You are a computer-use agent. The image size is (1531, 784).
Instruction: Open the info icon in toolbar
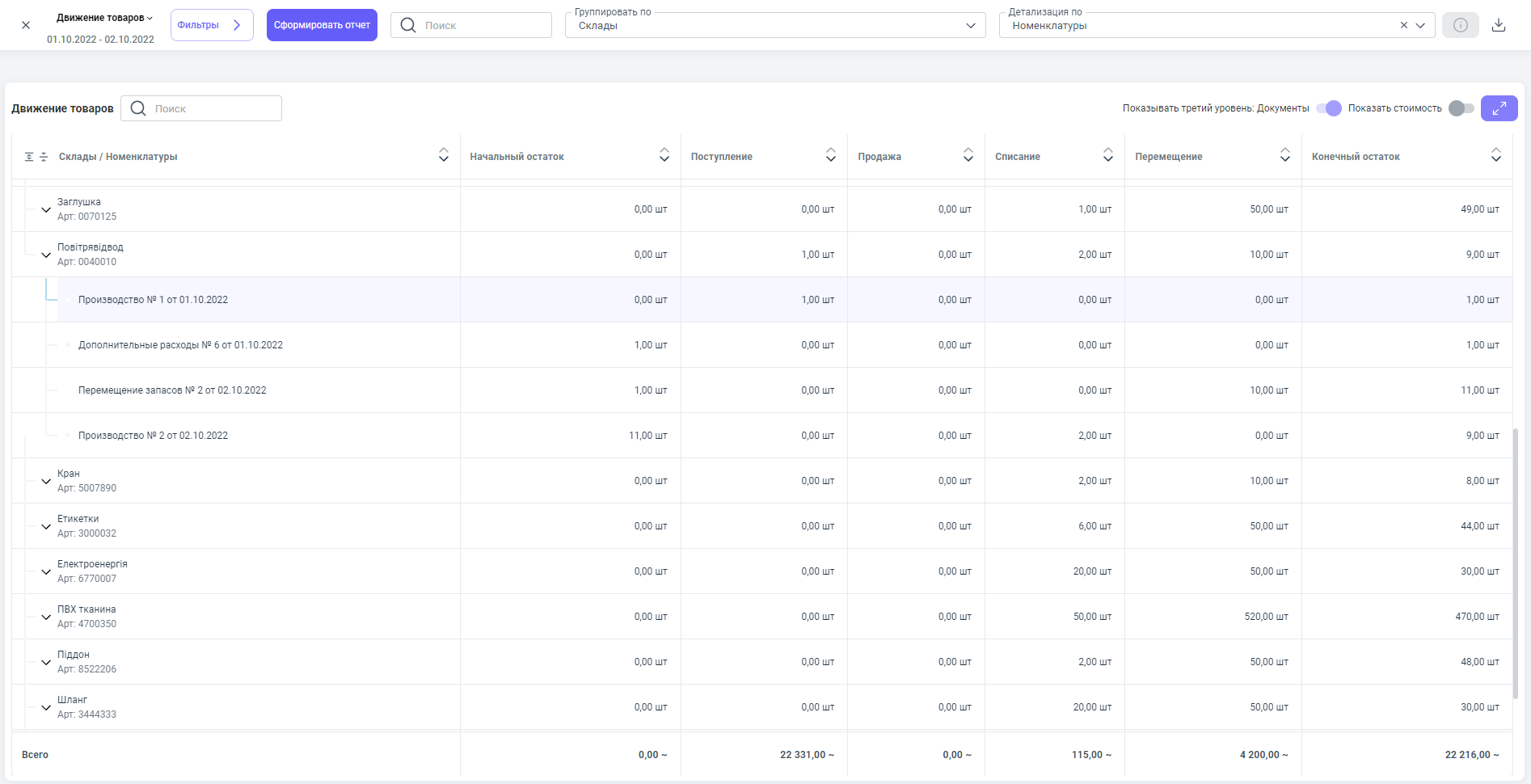click(1461, 25)
